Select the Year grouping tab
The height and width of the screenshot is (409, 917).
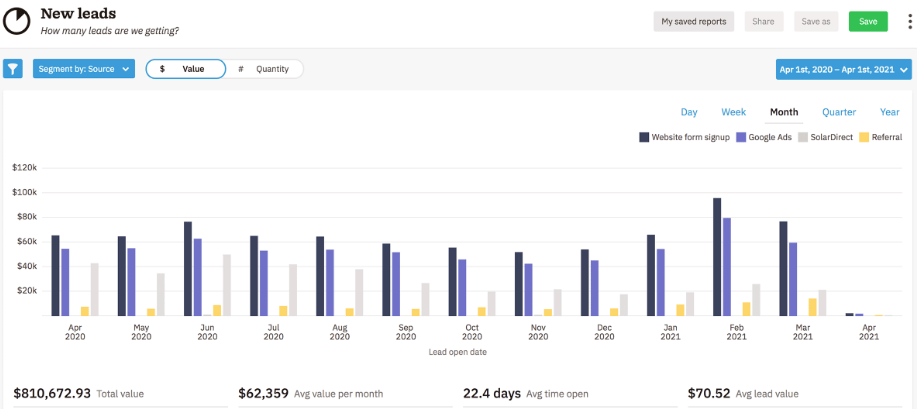[889, 112]
